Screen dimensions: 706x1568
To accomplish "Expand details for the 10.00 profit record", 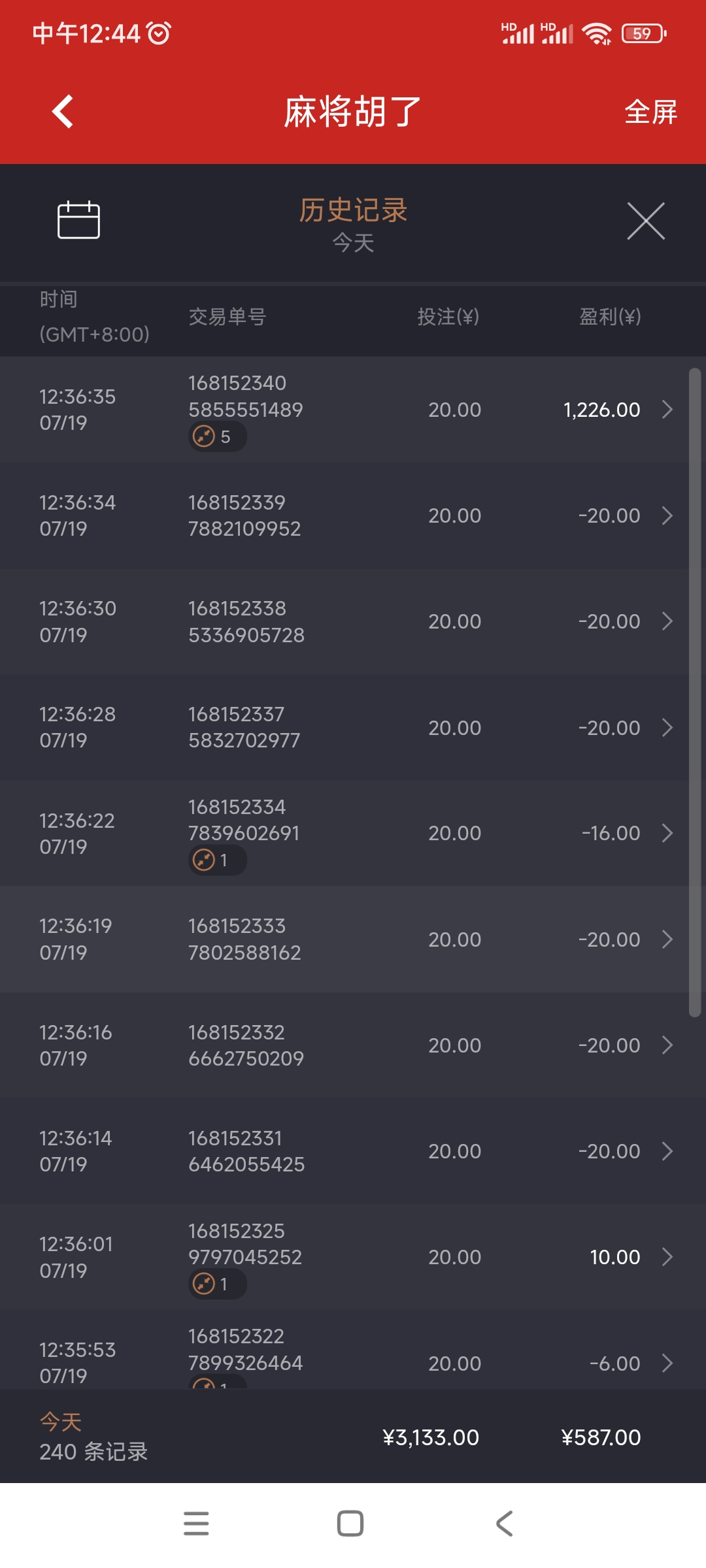I will point(667,1257).
